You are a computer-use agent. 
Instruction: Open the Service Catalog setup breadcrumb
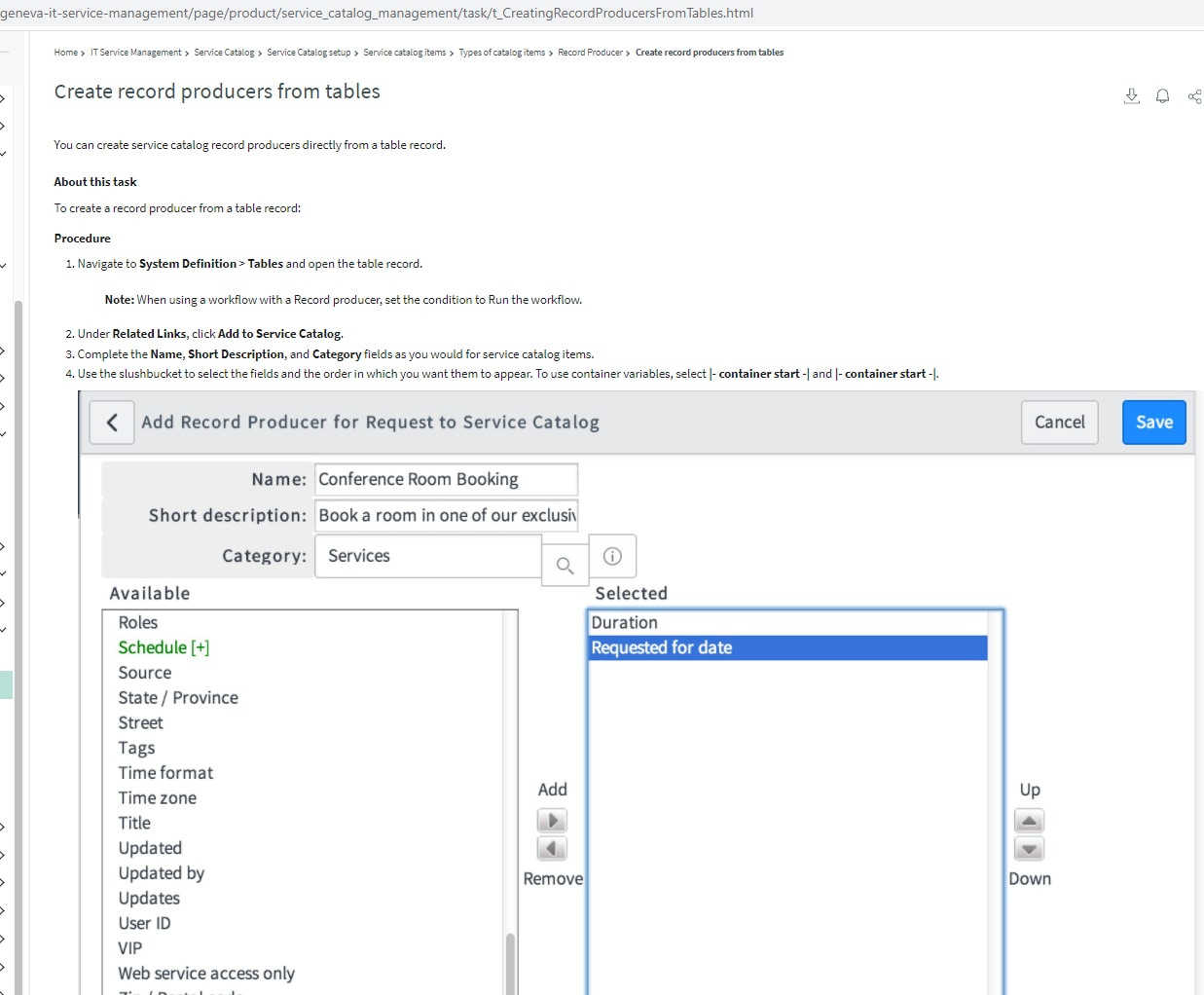[x=307, y=52]
